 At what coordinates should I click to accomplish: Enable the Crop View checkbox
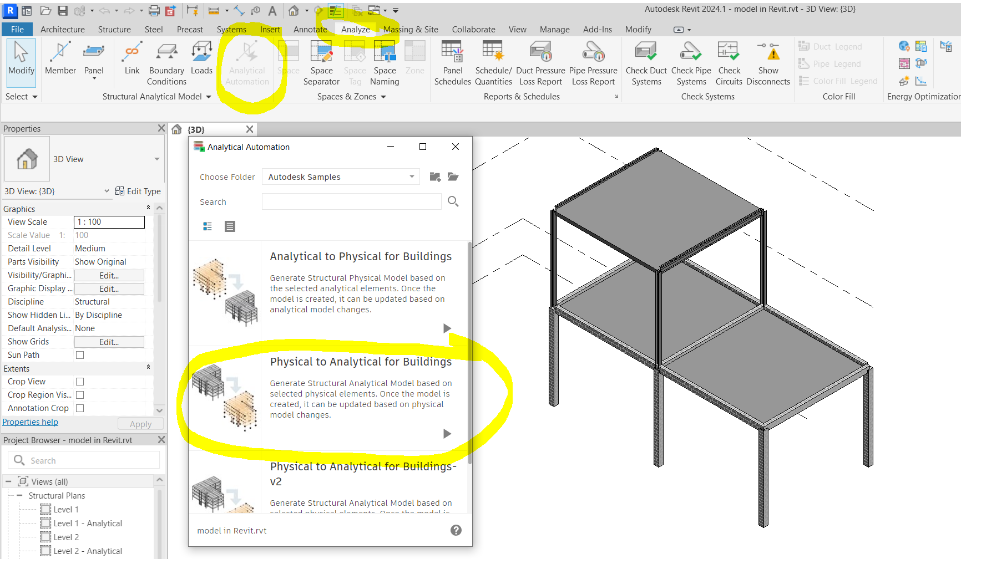pos(80,382)
